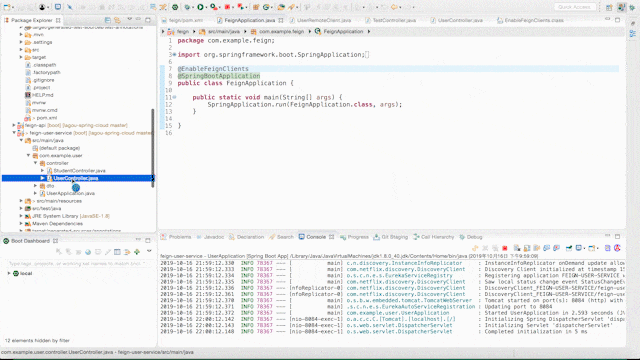Switch to EnableFeignClients.class tab
The width and height of the screenshot is (640, 360).
530,20
